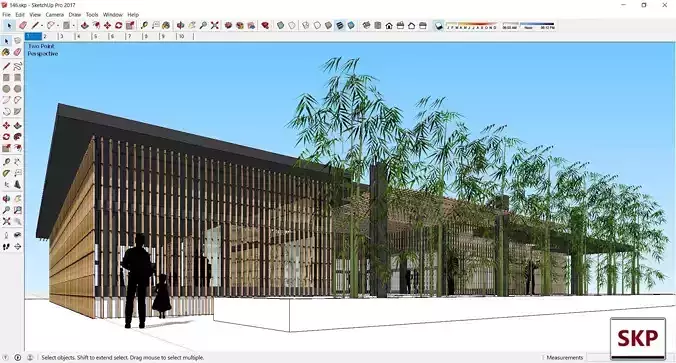Open 3D Warehouse from the toolbar

[228, 25]
